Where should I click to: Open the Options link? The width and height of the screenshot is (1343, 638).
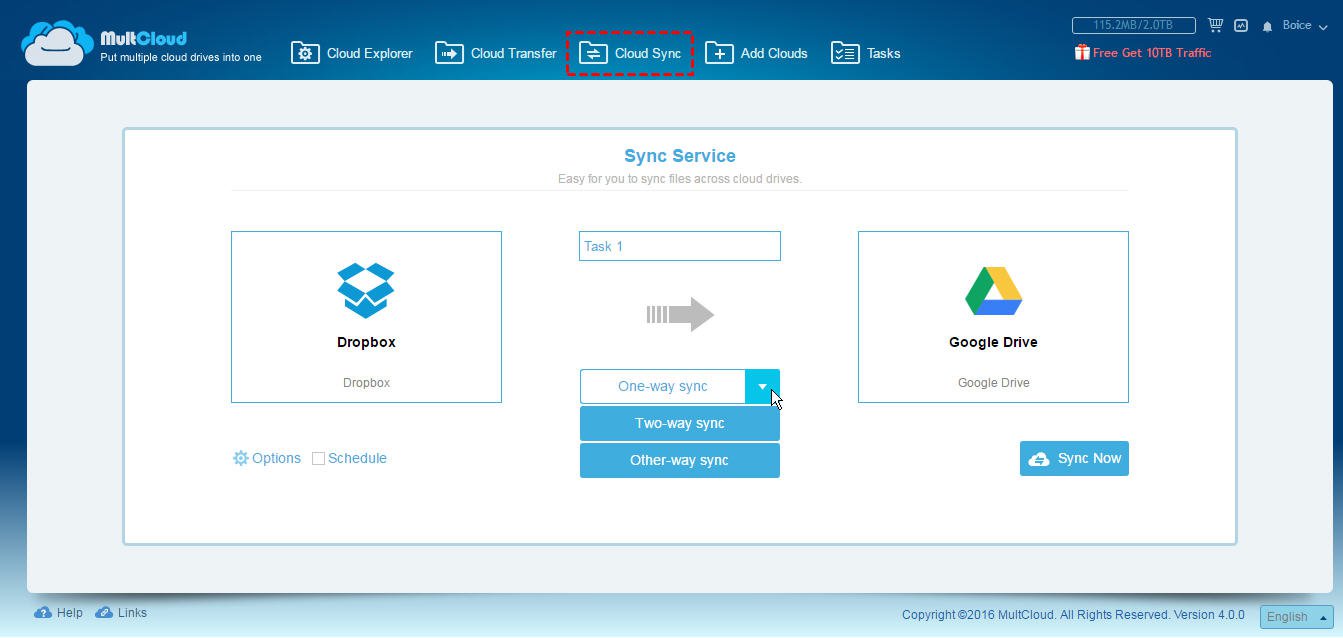point(276,458)
